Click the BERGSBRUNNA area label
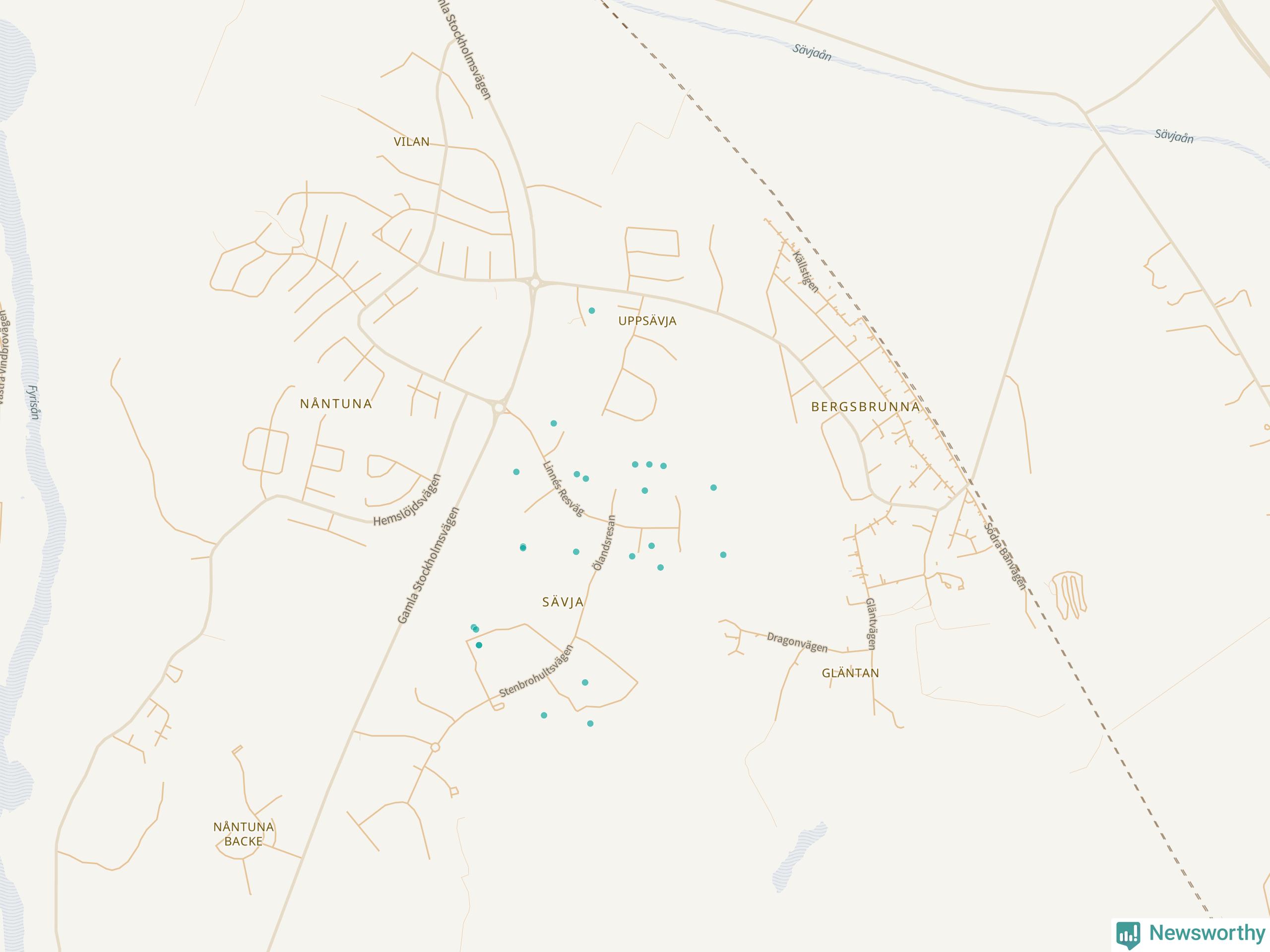1270x952 pixels. point(865,407)
